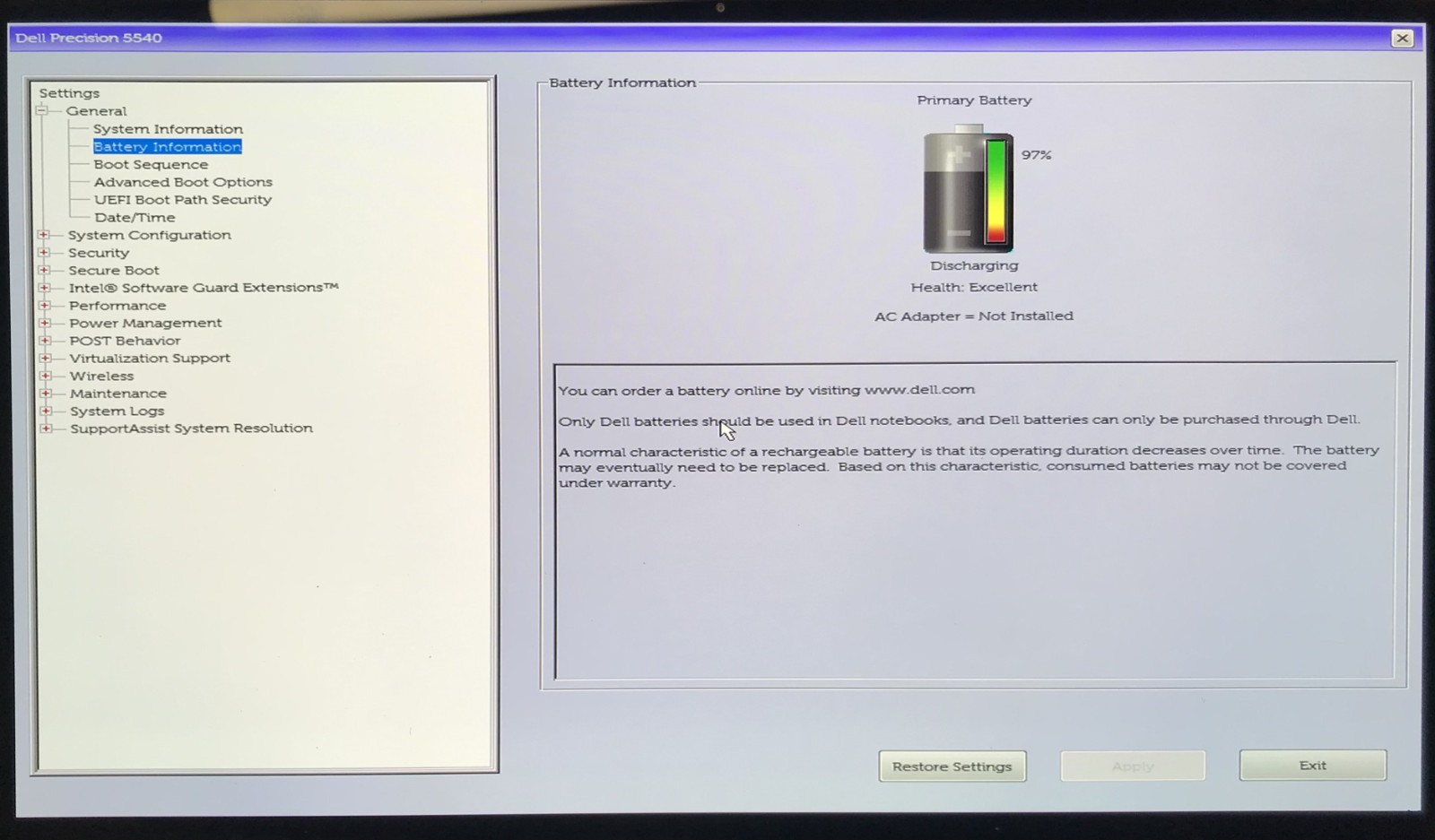Select the Security category label
Viewport: 1435px width, 840px height.
[99, 253]
